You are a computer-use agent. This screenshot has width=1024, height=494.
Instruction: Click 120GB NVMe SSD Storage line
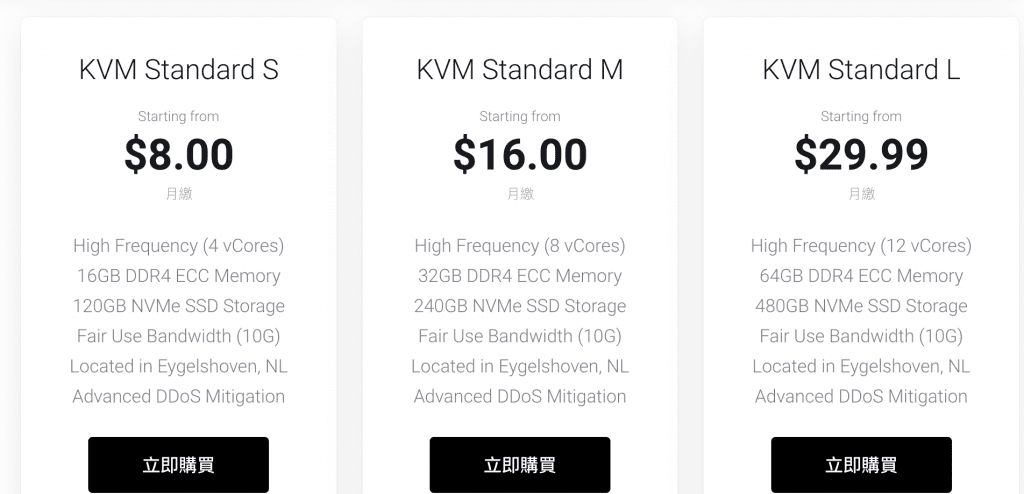tap(179, 306)
